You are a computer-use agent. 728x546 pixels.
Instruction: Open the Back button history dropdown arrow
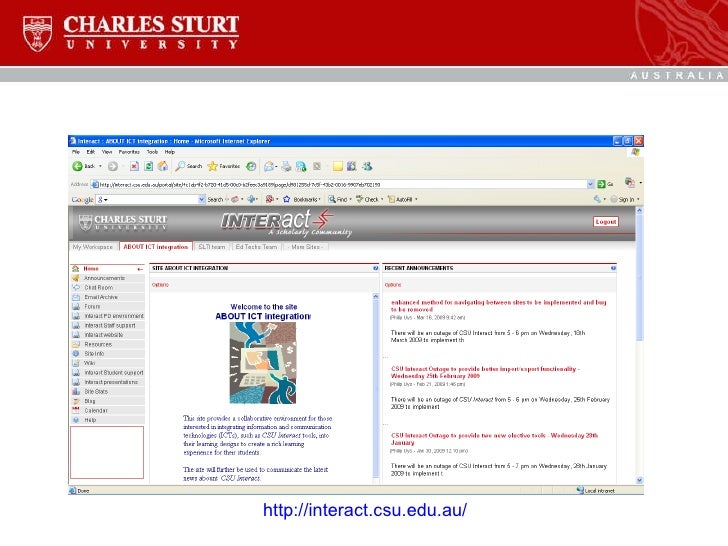tap(100, 166)
